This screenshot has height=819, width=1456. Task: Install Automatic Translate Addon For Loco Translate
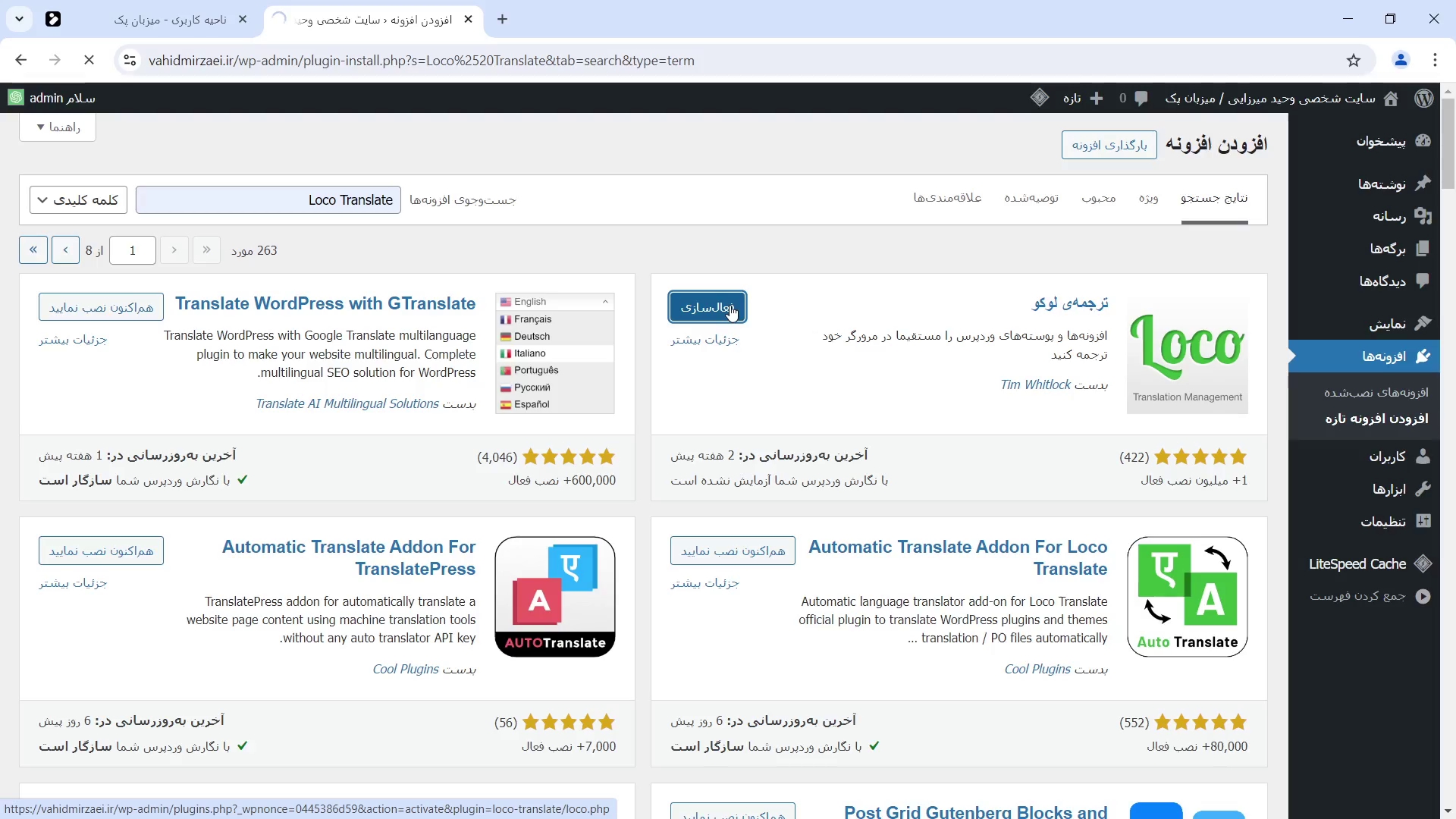click(x=733, y=551)
